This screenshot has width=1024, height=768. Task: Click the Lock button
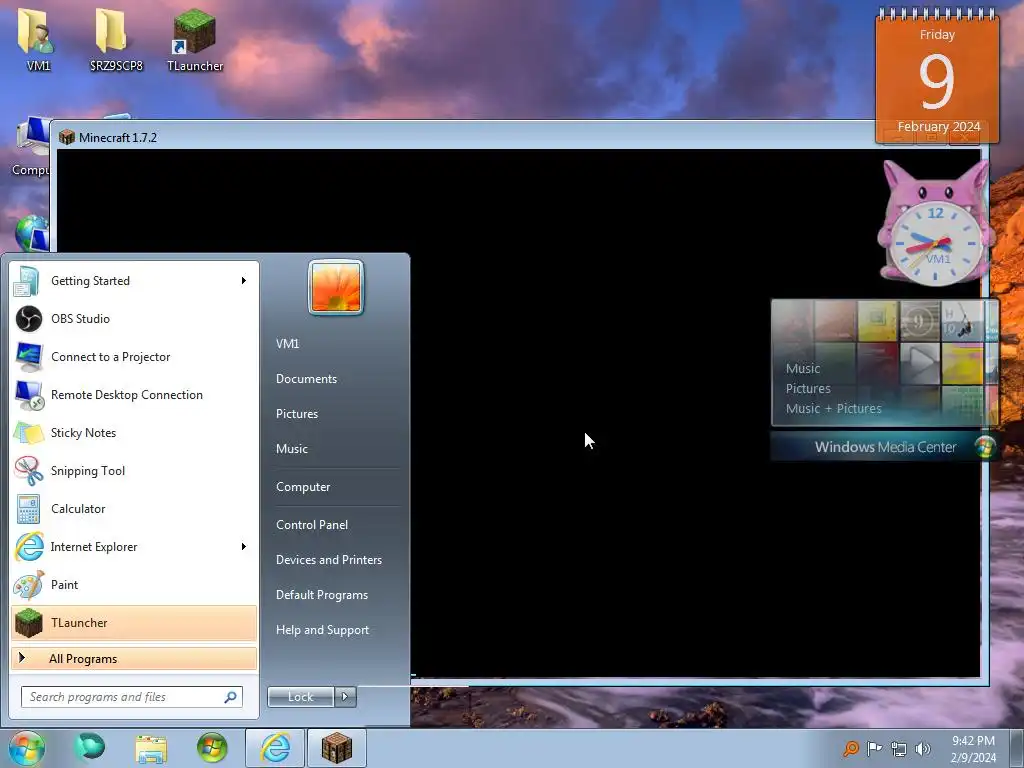(x=300, y=697)
